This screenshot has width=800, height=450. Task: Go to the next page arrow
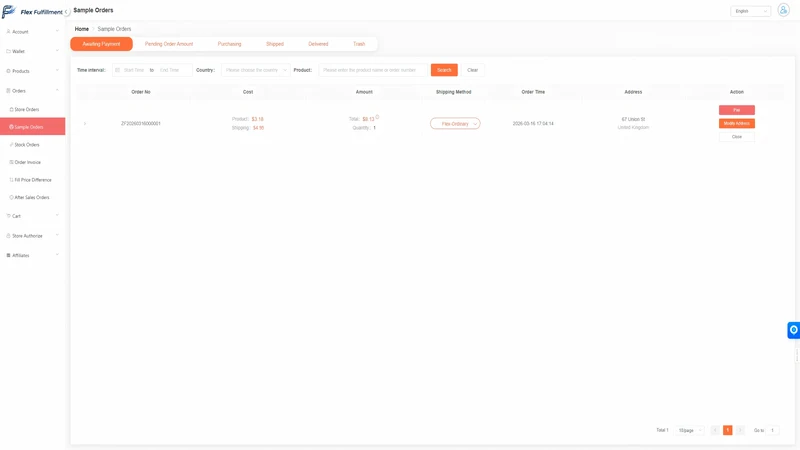tap(740, 430)
